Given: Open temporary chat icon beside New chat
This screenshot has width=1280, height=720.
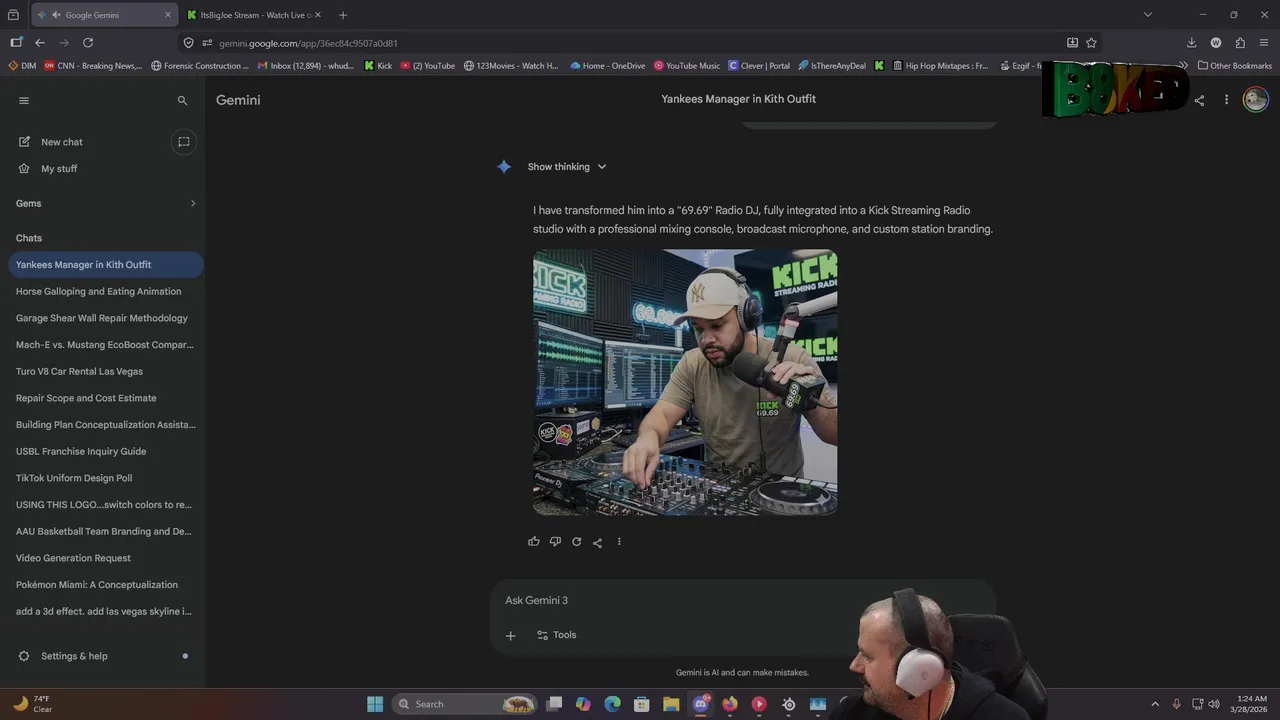Looking at the screenshot, I should (184, 142).
